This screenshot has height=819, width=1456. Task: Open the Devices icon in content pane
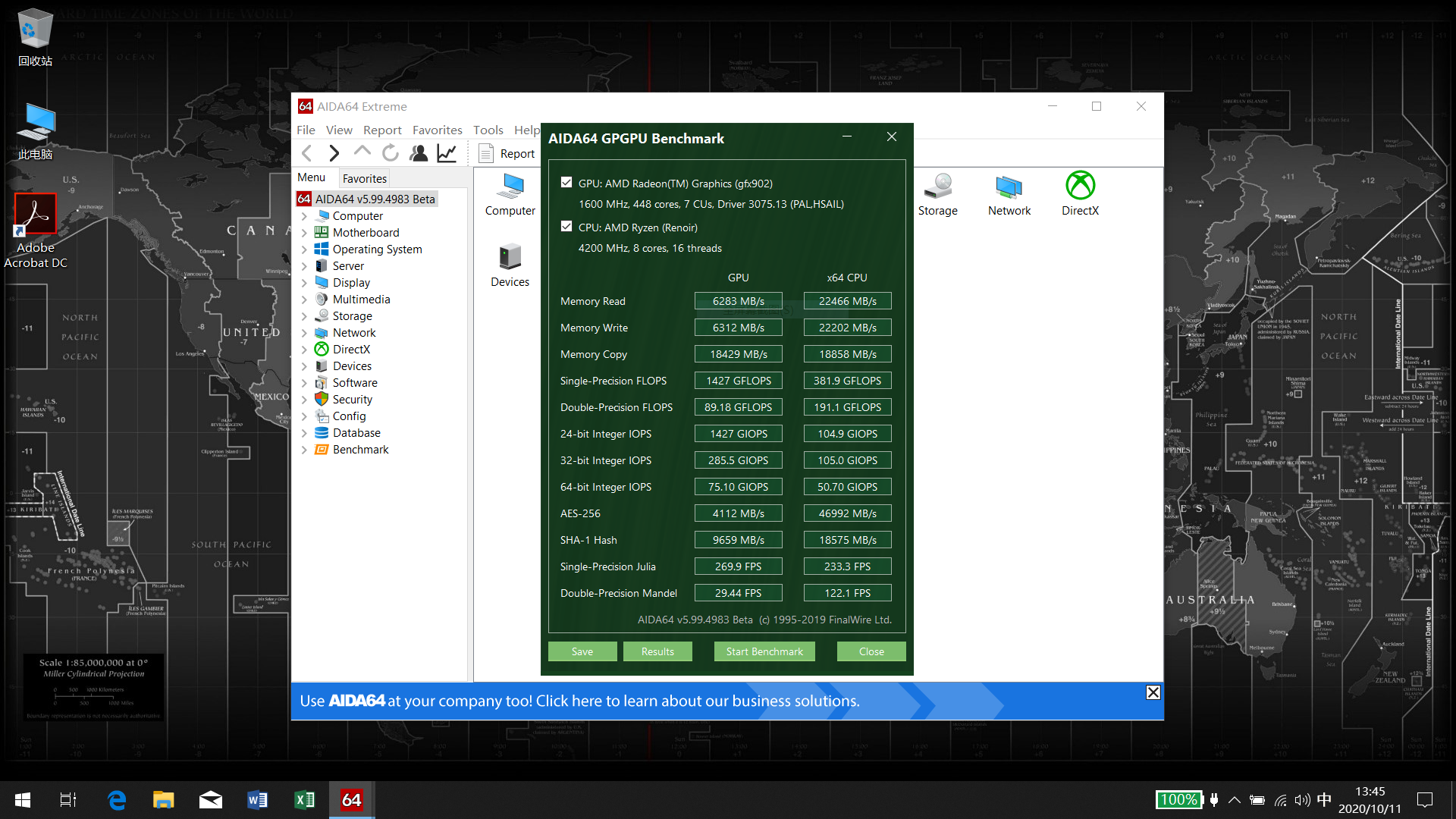[510, 265]
